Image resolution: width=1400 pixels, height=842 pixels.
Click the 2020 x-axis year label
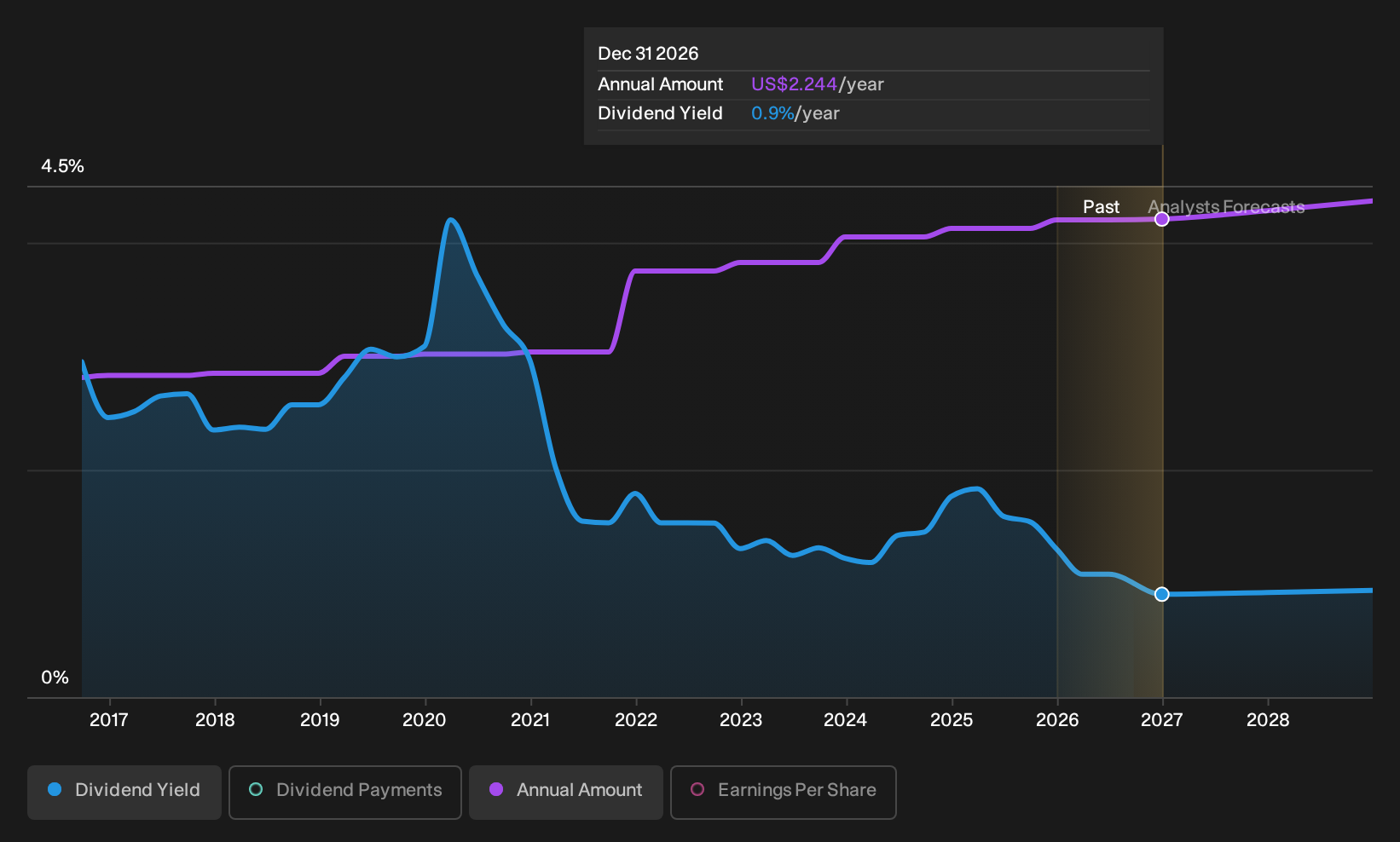(x=425, y=720)
